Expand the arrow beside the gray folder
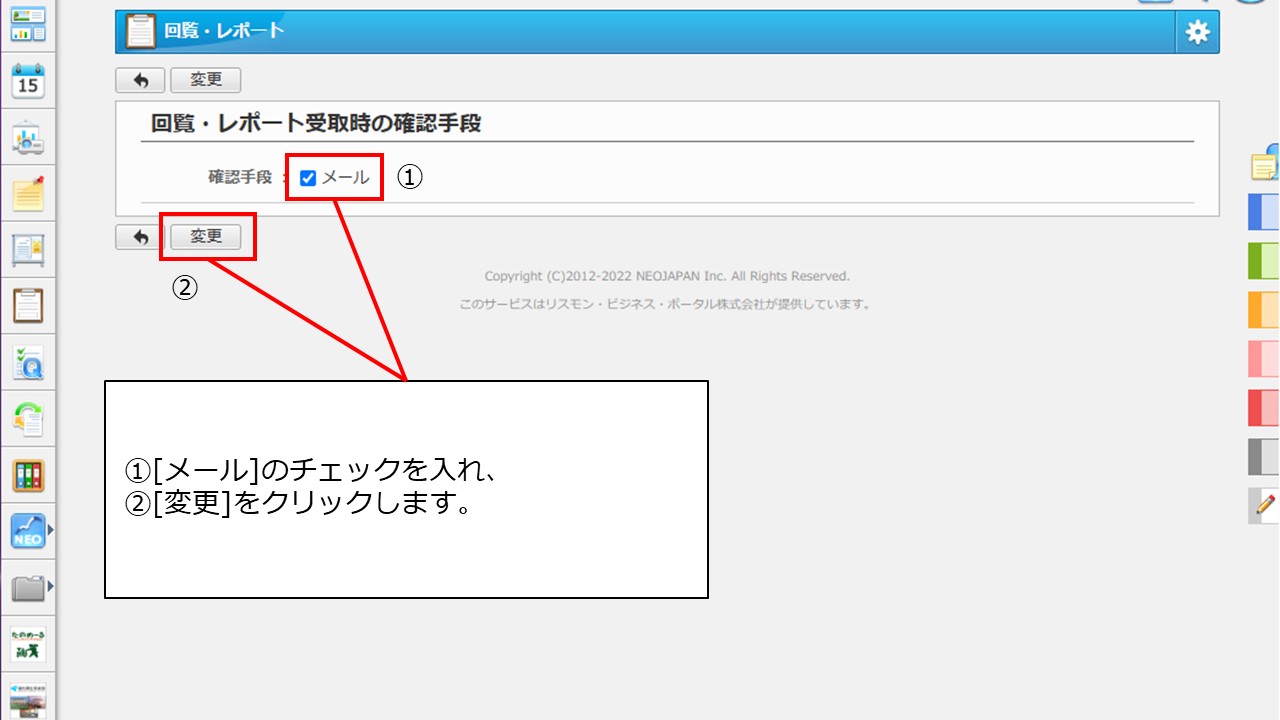The image size is (1280, 720). tap(50, 587)
